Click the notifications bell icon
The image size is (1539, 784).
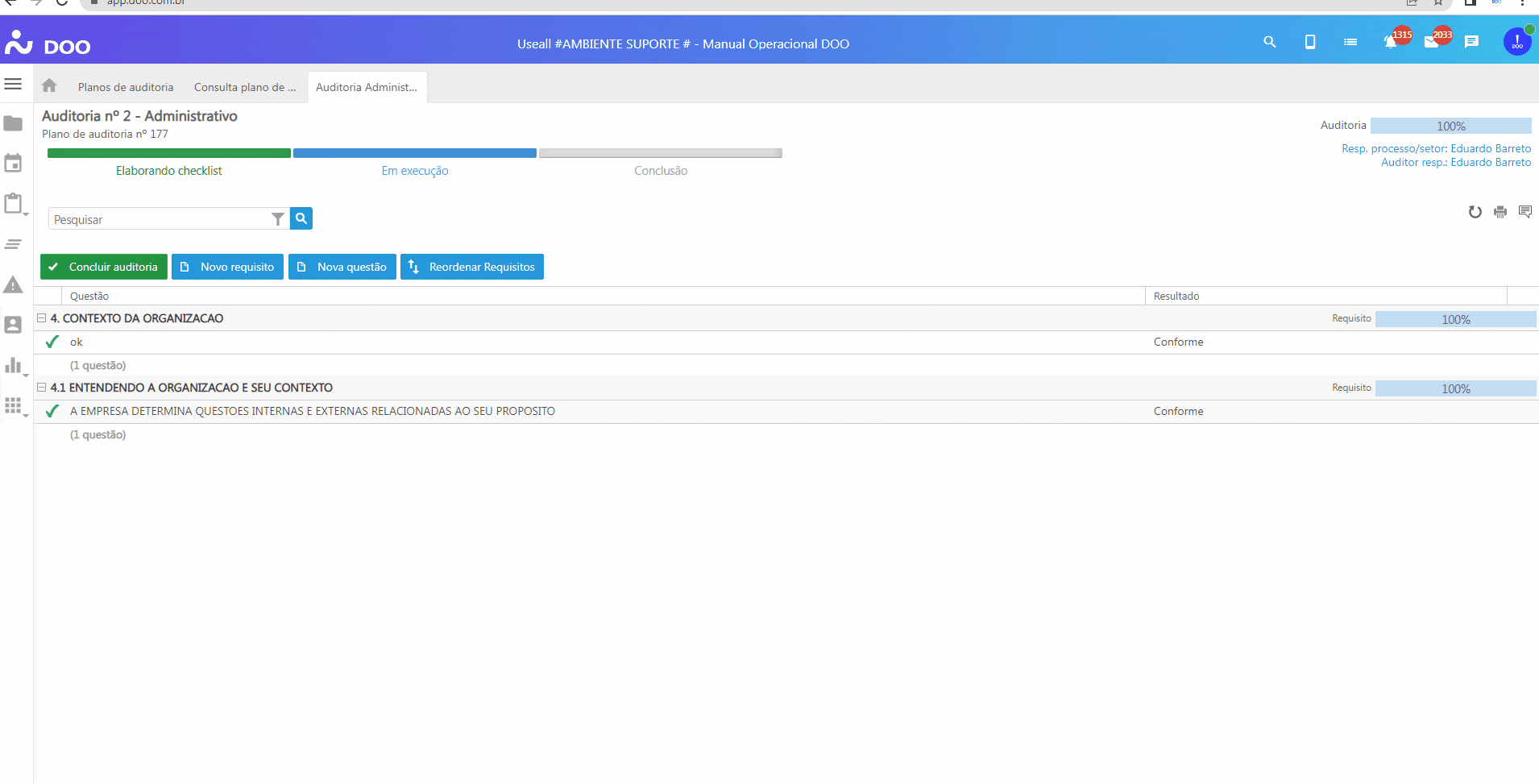(1390, 42)
